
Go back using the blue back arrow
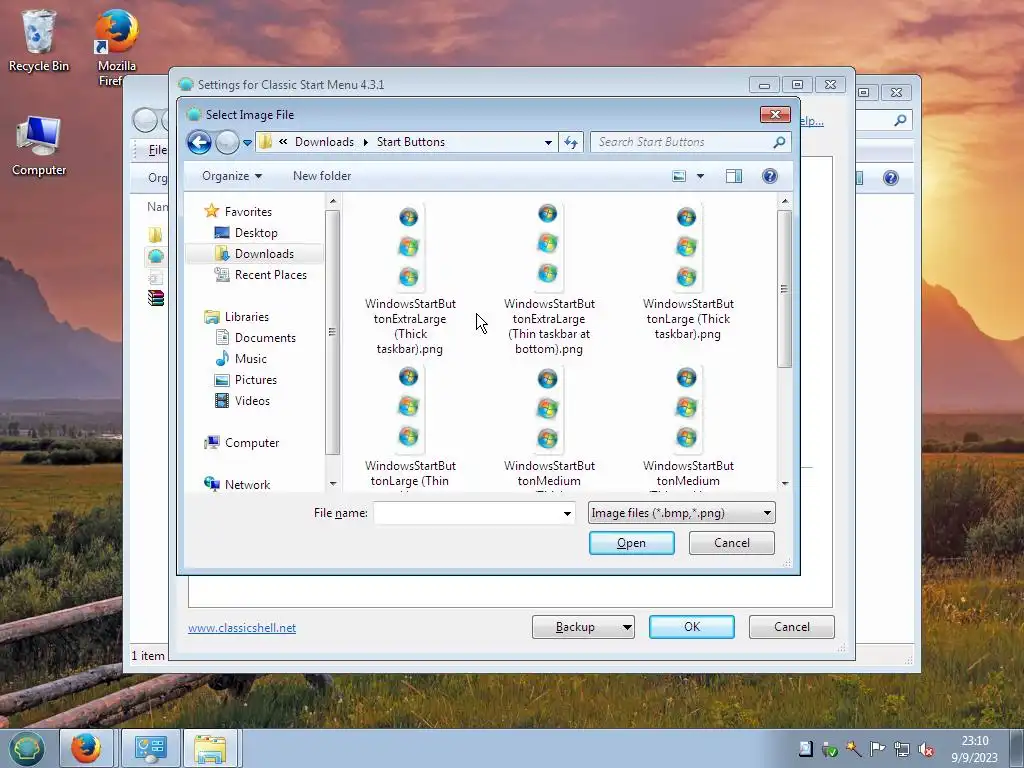[x=199, y=142]
